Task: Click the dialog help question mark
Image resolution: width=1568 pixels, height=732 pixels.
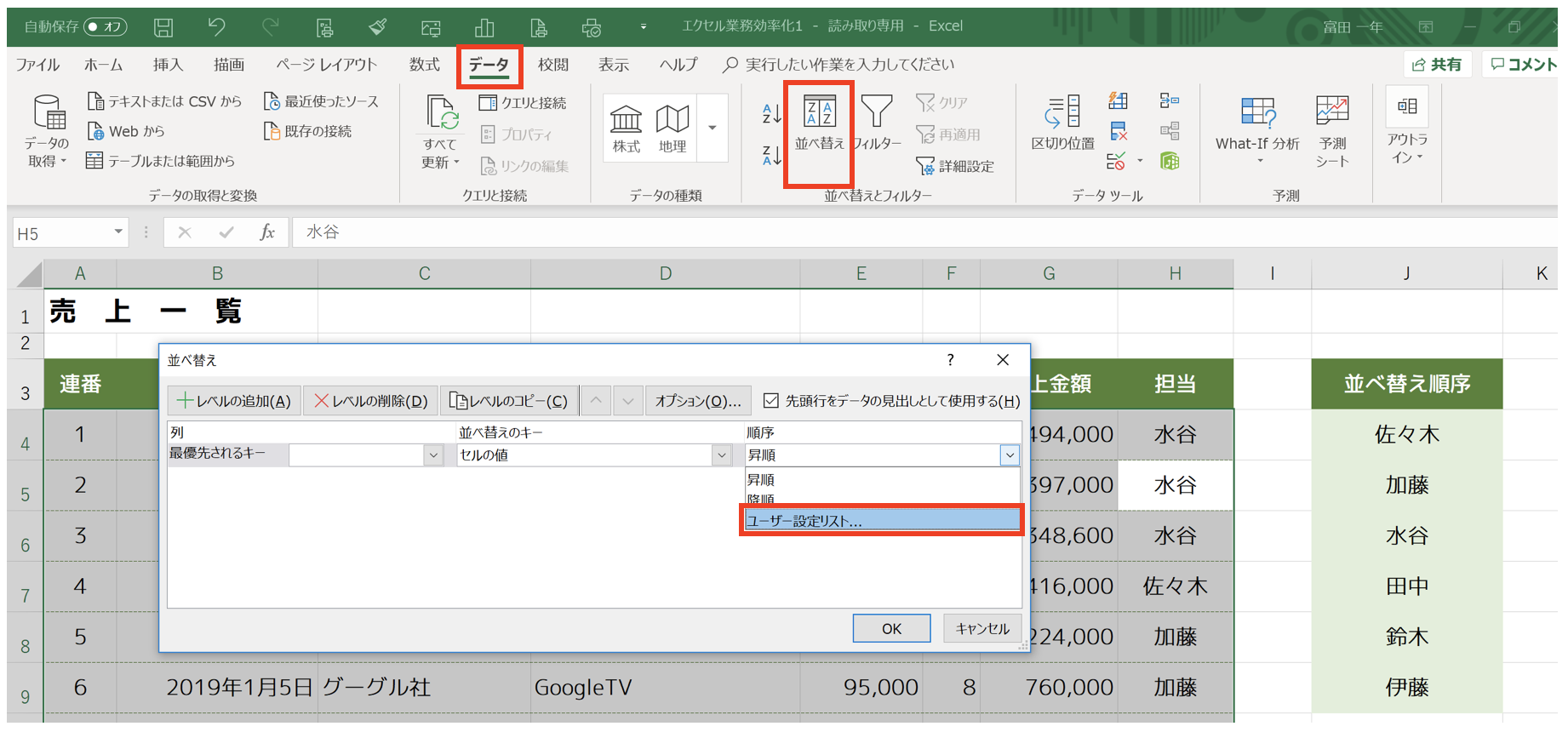Action: tap(950, 360)
